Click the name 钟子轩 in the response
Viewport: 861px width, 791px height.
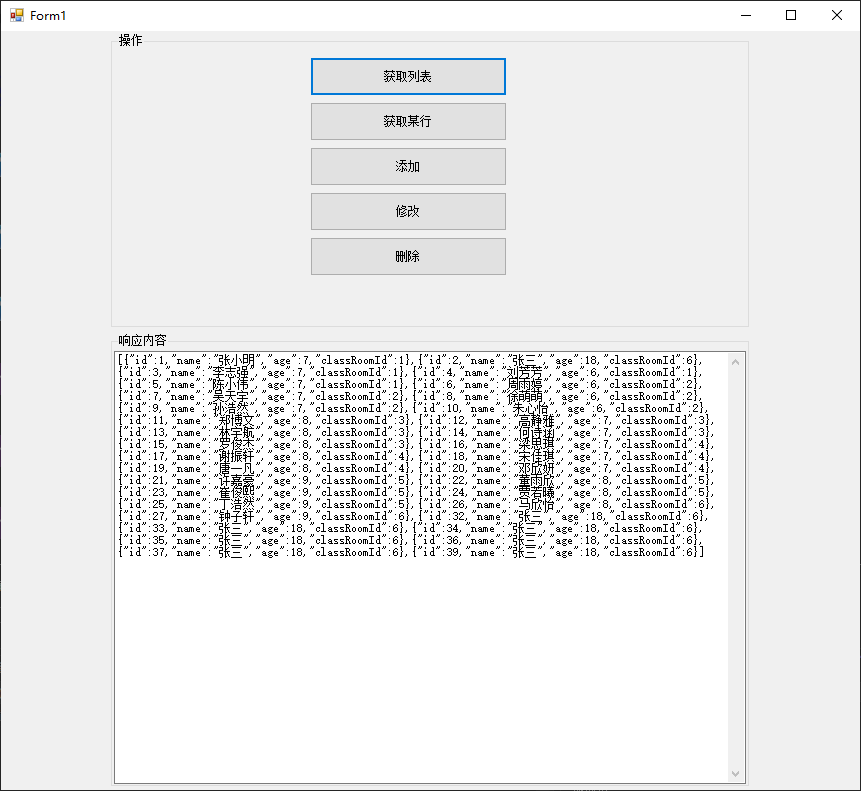point(237,517)
